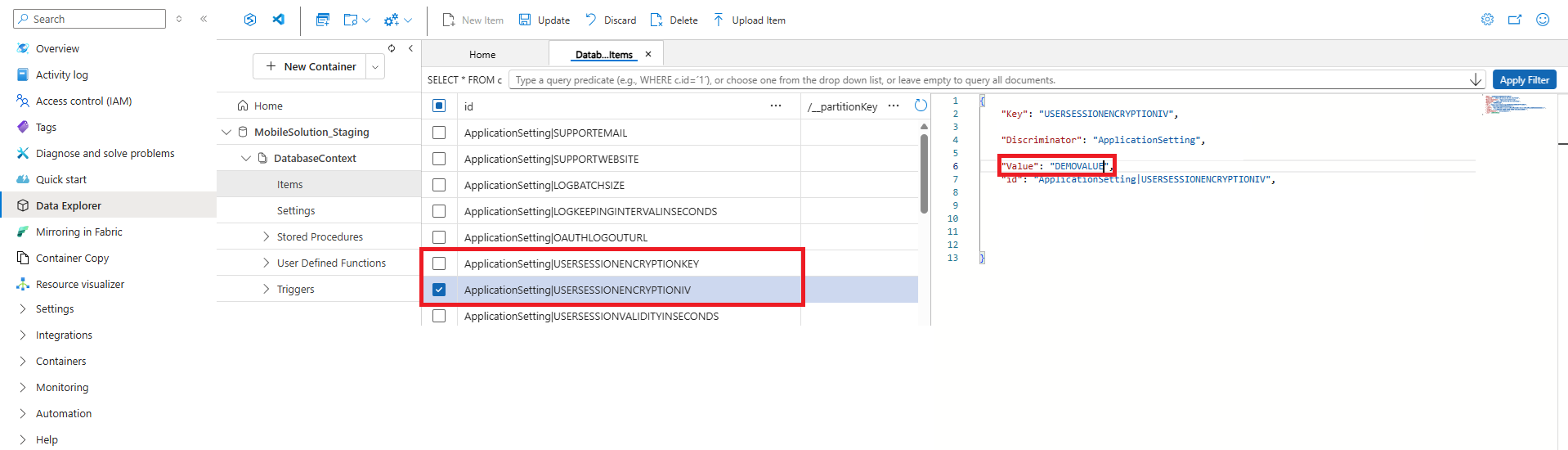Open Resource visualizer
The image size is (1568, 450).
click(x=80, y=284)
